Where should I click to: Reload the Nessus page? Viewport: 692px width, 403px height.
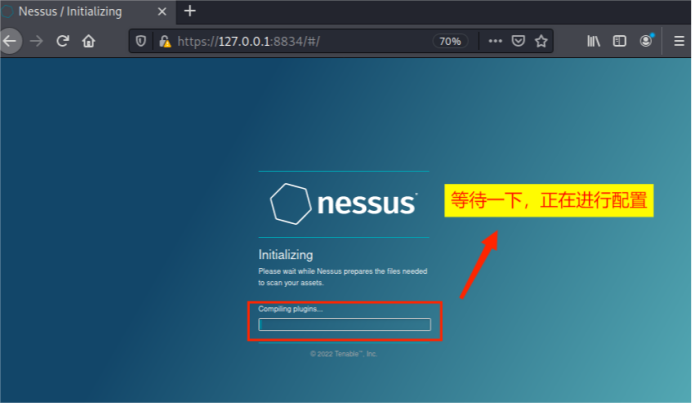63,41
